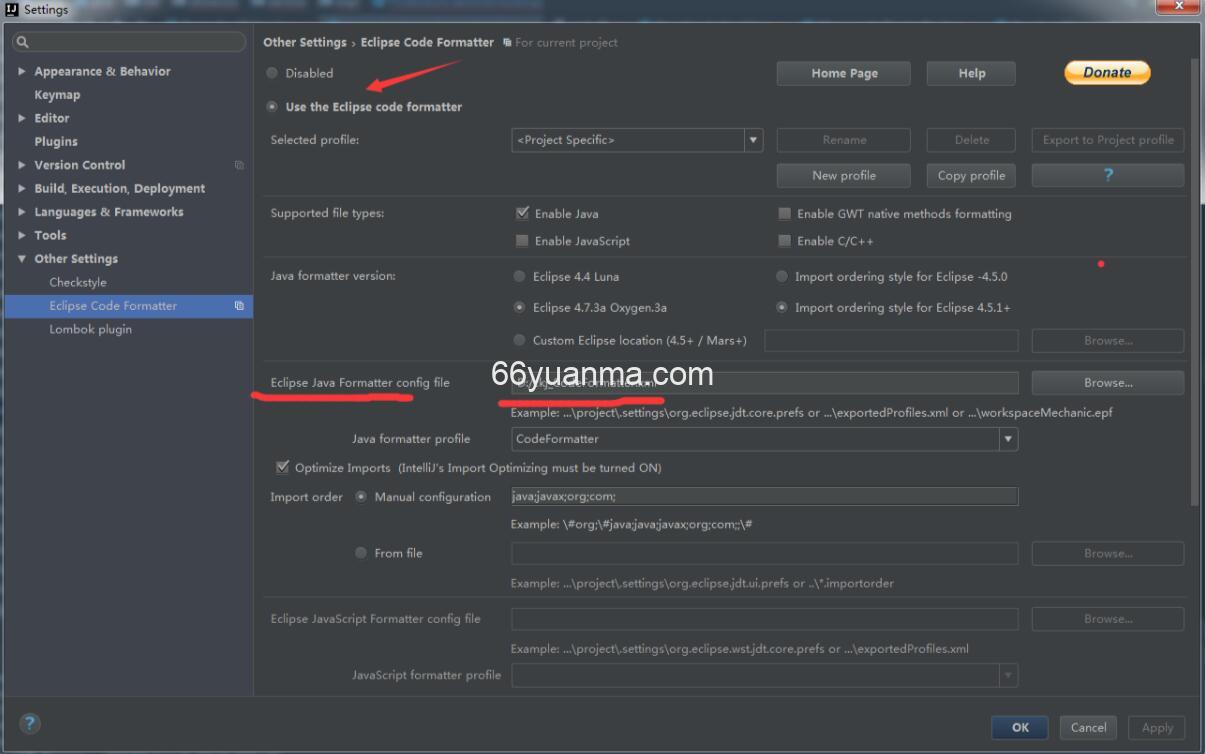Click the Manual configuration import order field
Viewport: 1205px width, 754px height.
(764, 496)
